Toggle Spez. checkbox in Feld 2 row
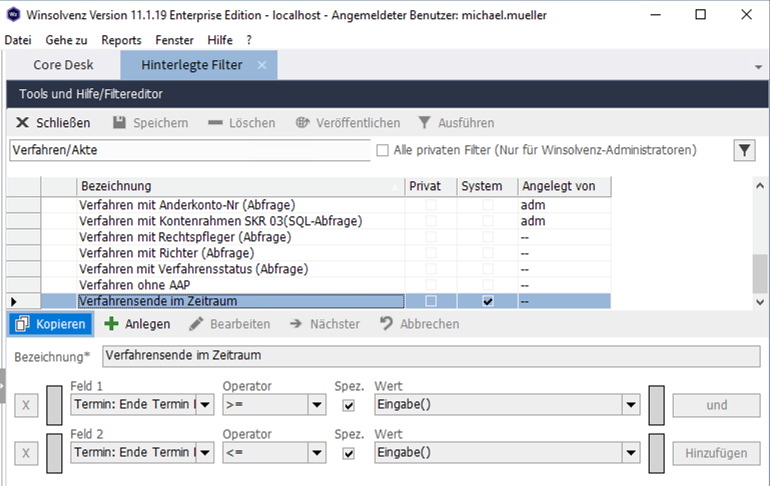This screenshot has width=770, height=486. click(349, 453)
